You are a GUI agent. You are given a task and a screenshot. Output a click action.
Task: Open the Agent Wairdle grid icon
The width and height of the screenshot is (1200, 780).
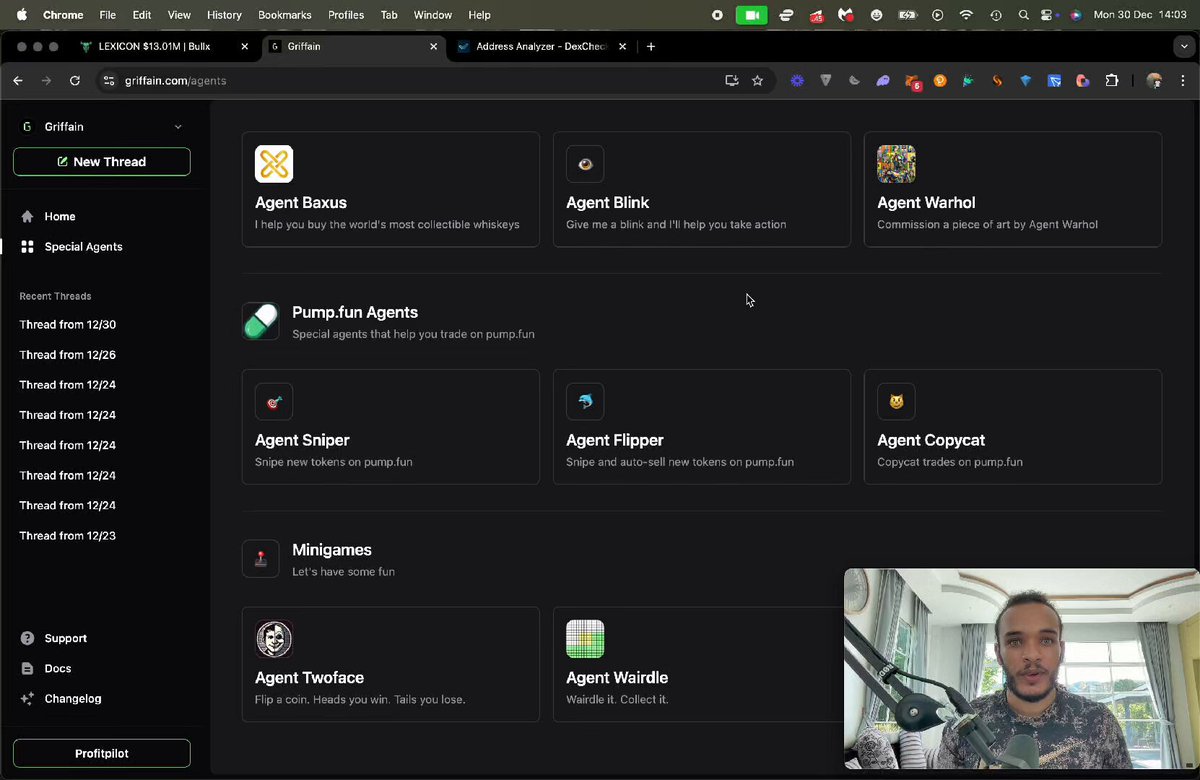pyautogui.click(x=585, y=639)
